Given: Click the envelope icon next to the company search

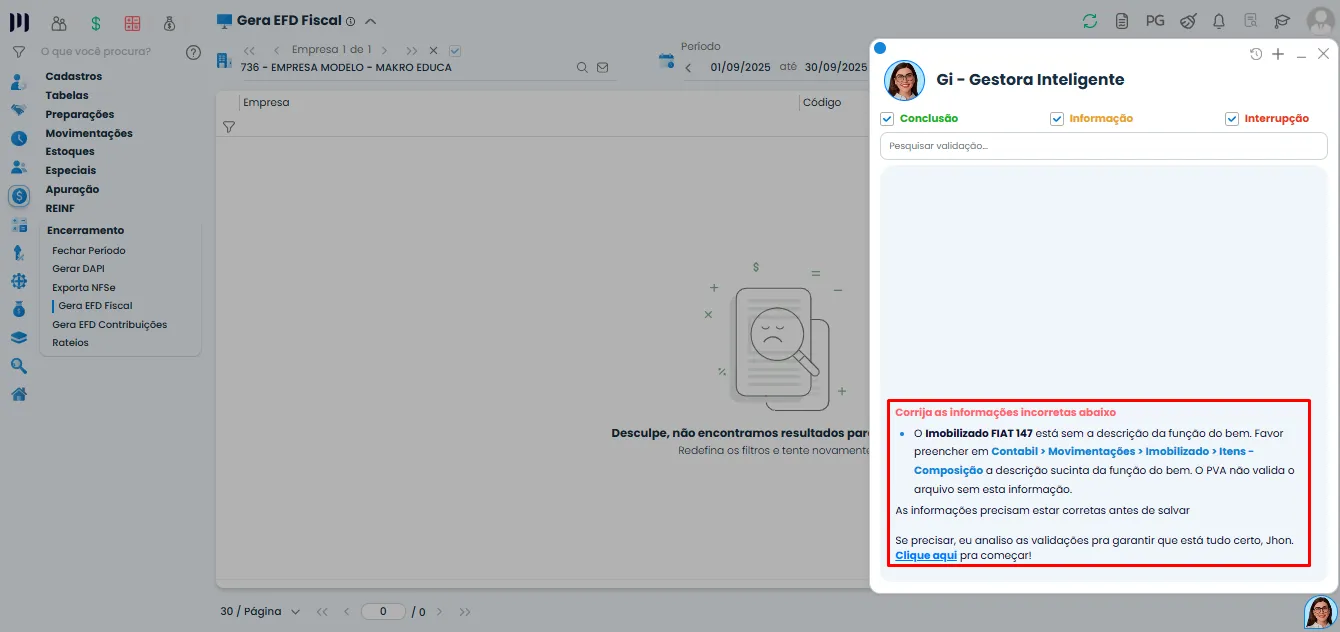Looking at the screenshot, I should pyautogui.click(x=601, y=66).
